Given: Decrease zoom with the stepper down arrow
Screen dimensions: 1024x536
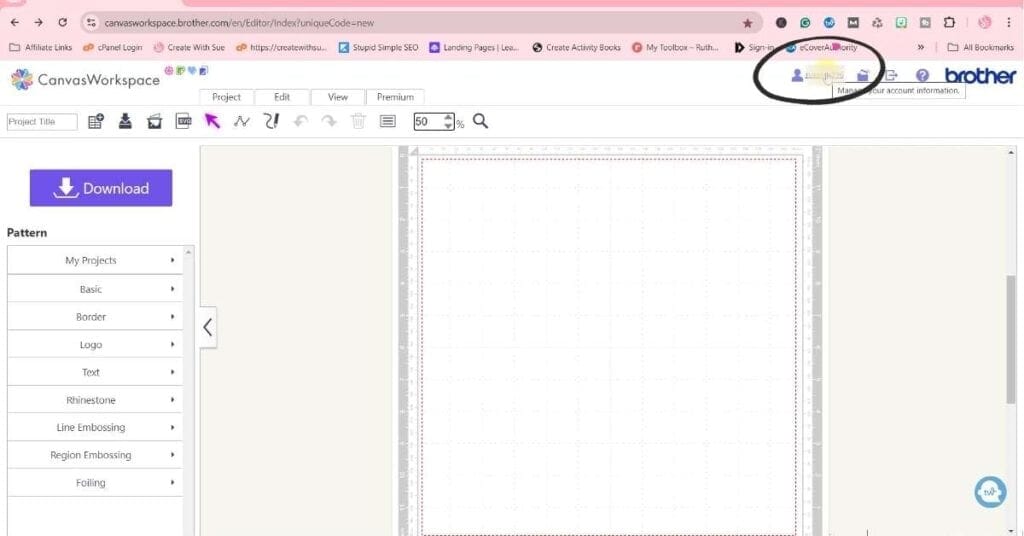Looking at the screenshot, I should [448, 125].
